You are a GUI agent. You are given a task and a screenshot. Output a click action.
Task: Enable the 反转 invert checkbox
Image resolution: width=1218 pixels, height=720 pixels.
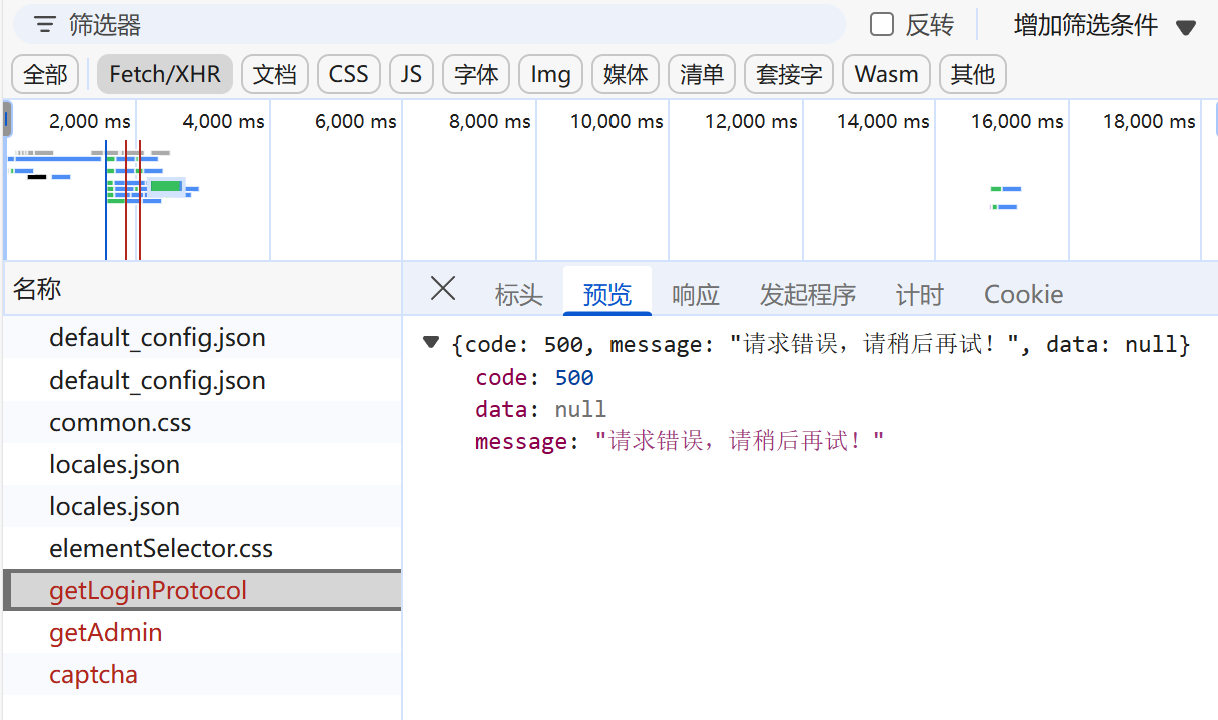tap(882, 25)
